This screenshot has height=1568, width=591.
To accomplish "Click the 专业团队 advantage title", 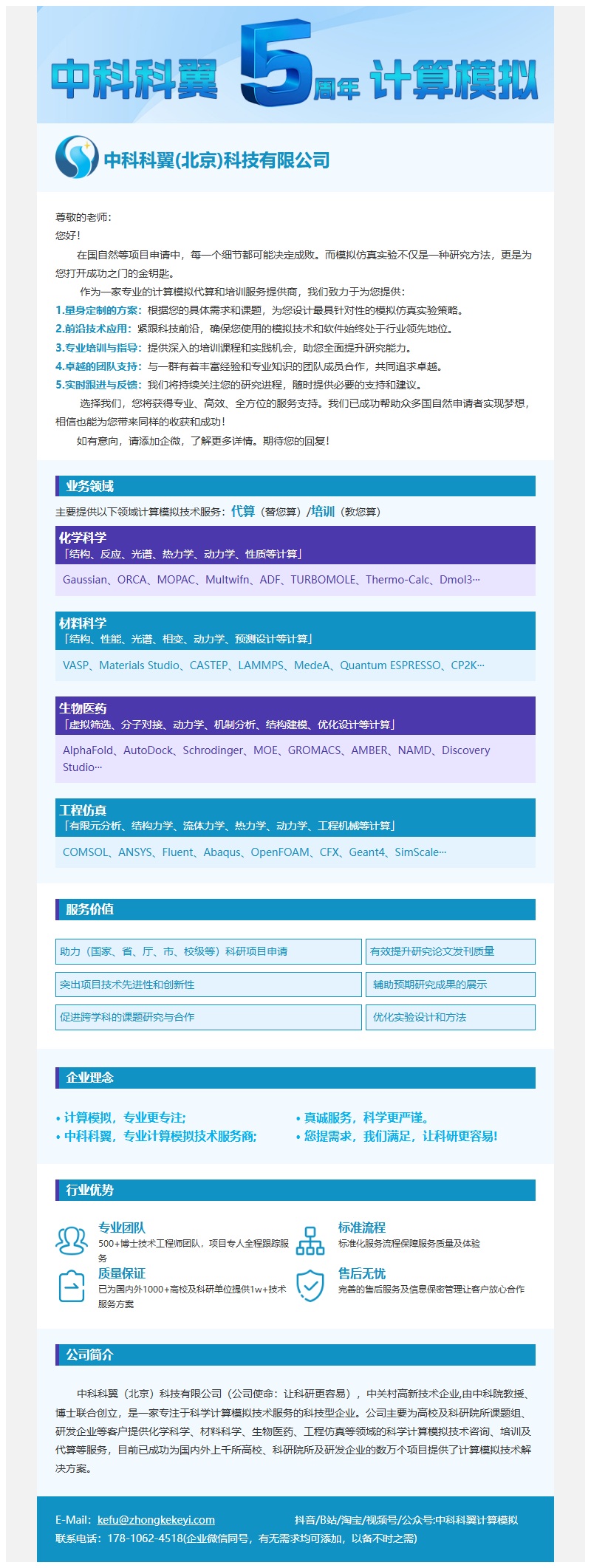I will tap(122, 1228).
